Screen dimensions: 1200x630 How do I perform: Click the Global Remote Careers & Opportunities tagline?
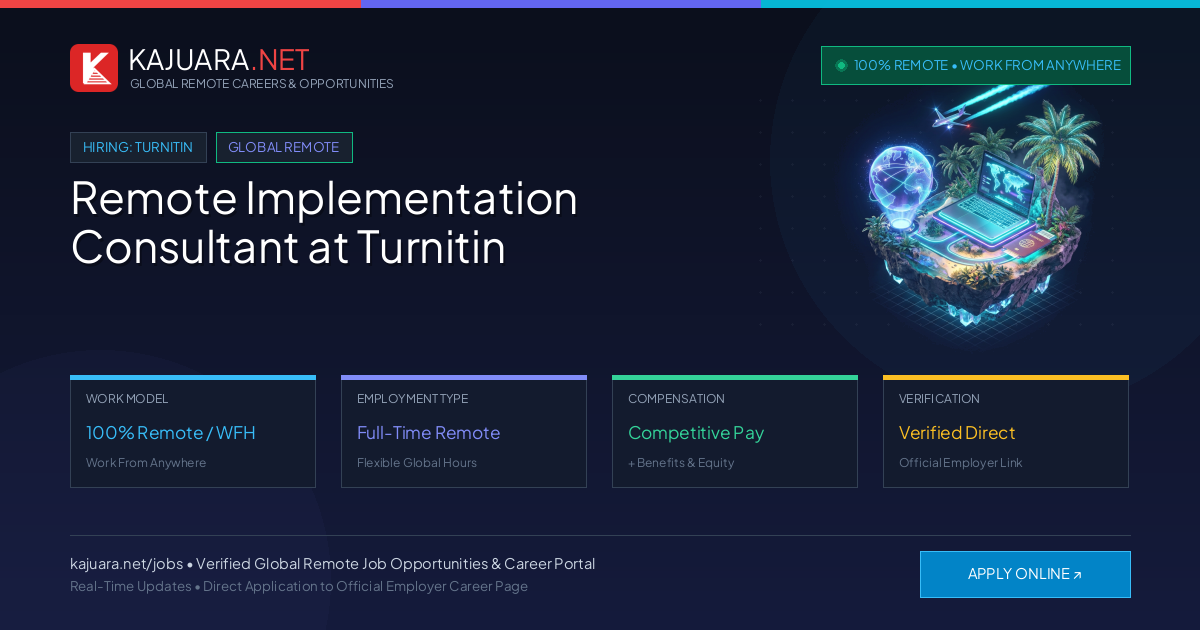click(262, 84)
